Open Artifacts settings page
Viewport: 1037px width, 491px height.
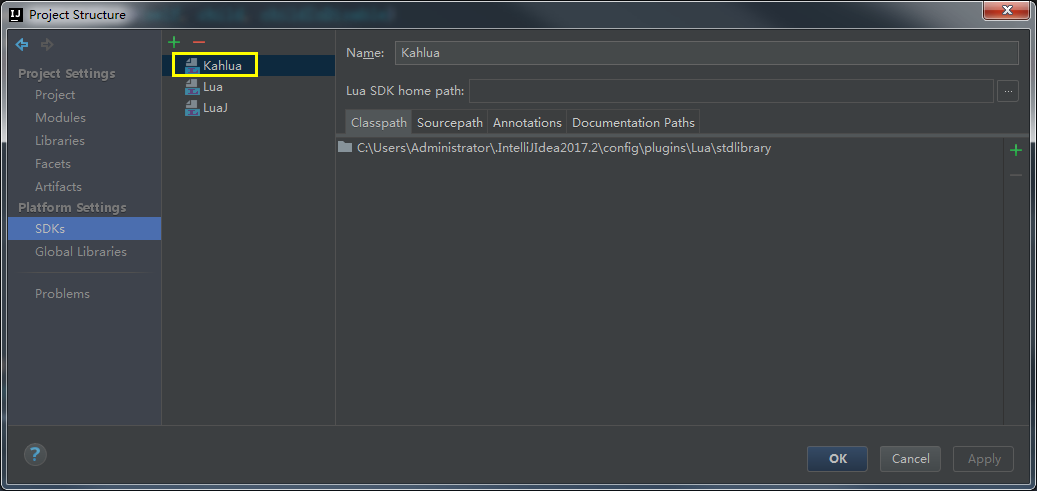click(x=58, y=187)
